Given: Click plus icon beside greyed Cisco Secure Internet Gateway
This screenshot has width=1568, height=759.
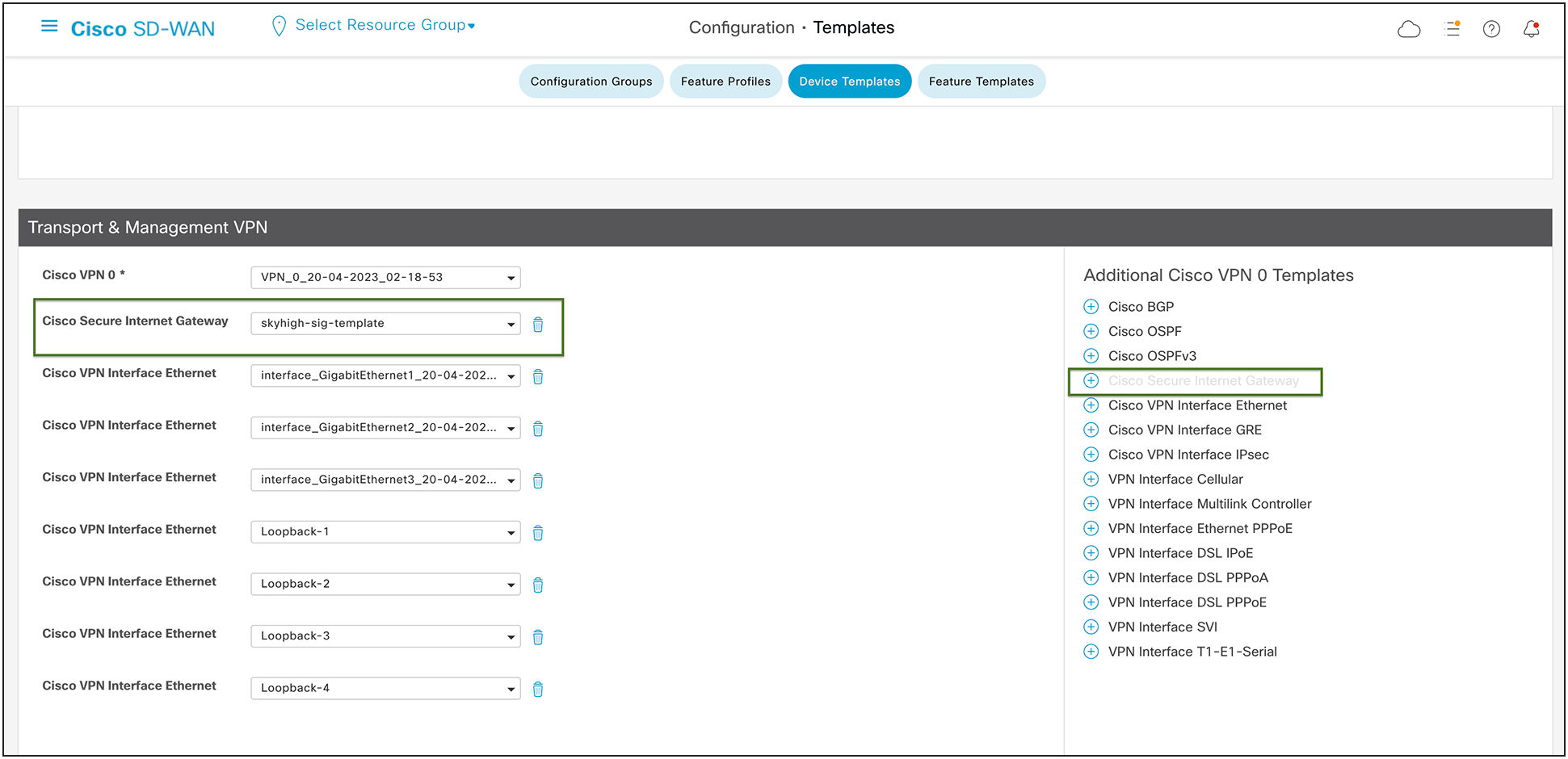Looking at the screenshot, I should point(1091,380).
